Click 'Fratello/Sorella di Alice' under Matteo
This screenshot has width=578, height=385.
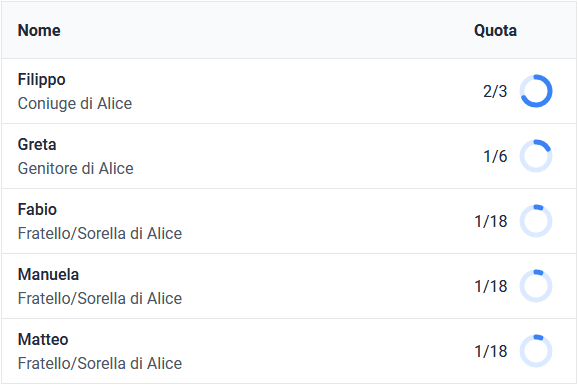(100, 363)
